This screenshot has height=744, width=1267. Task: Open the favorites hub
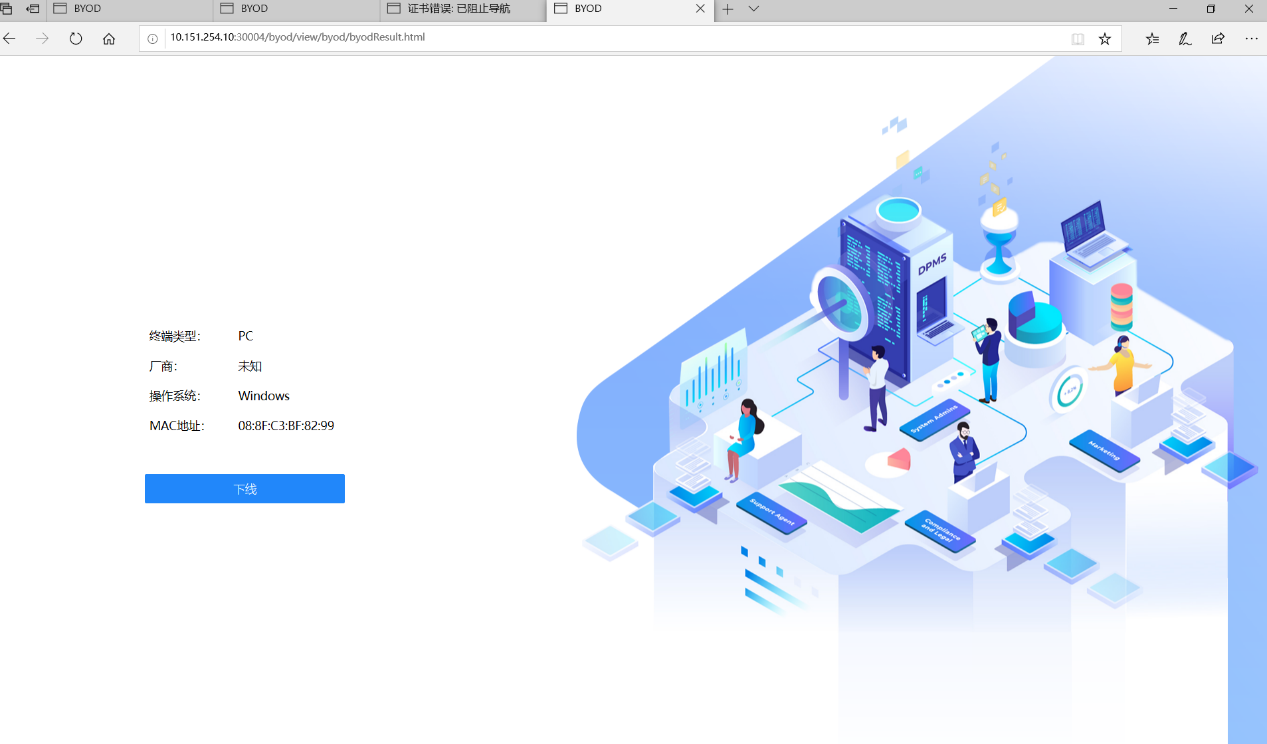[1153, 39]
